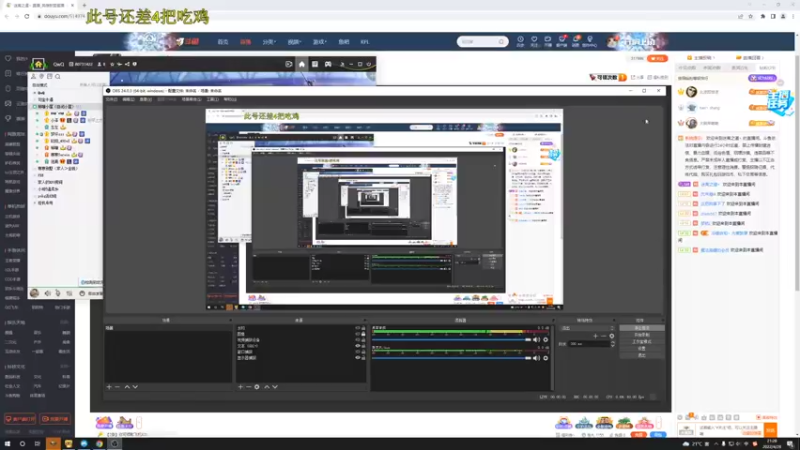Click orange send button beside chat input
Screen dimensions: 800x450
[770, 429]
